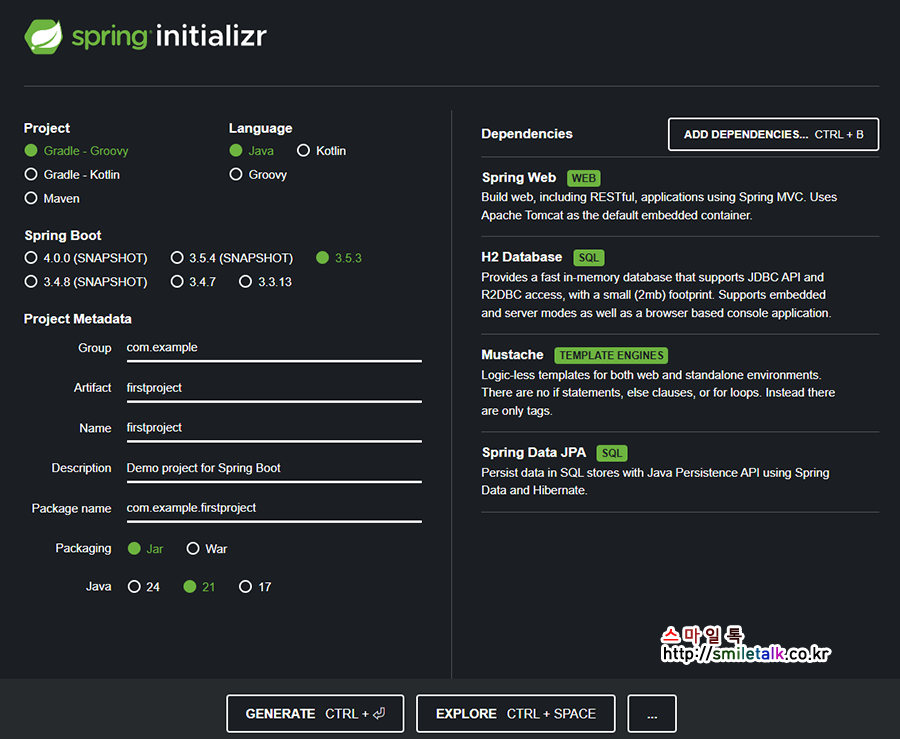Select Gradle - Groovy project type
Image resolution: width=900 pixels, height=739 pixels.
click(76, 151)
